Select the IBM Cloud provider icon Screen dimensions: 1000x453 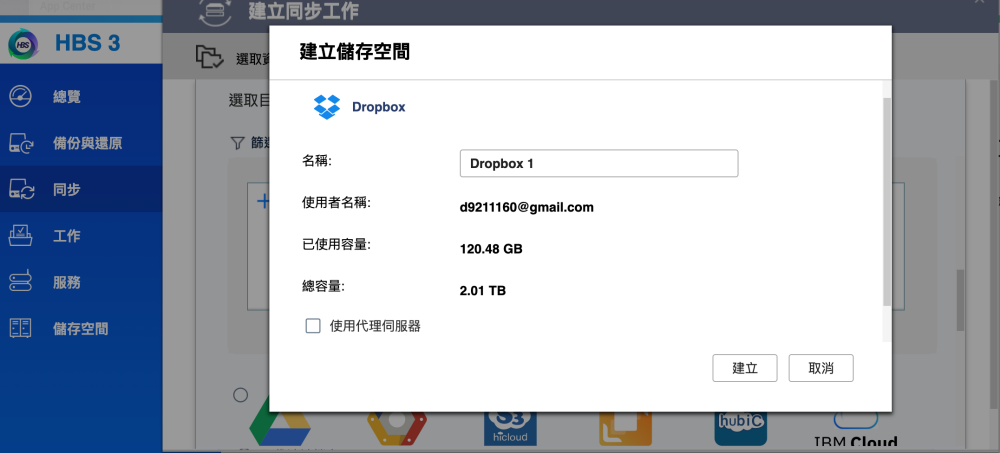[x=856, y=429]
